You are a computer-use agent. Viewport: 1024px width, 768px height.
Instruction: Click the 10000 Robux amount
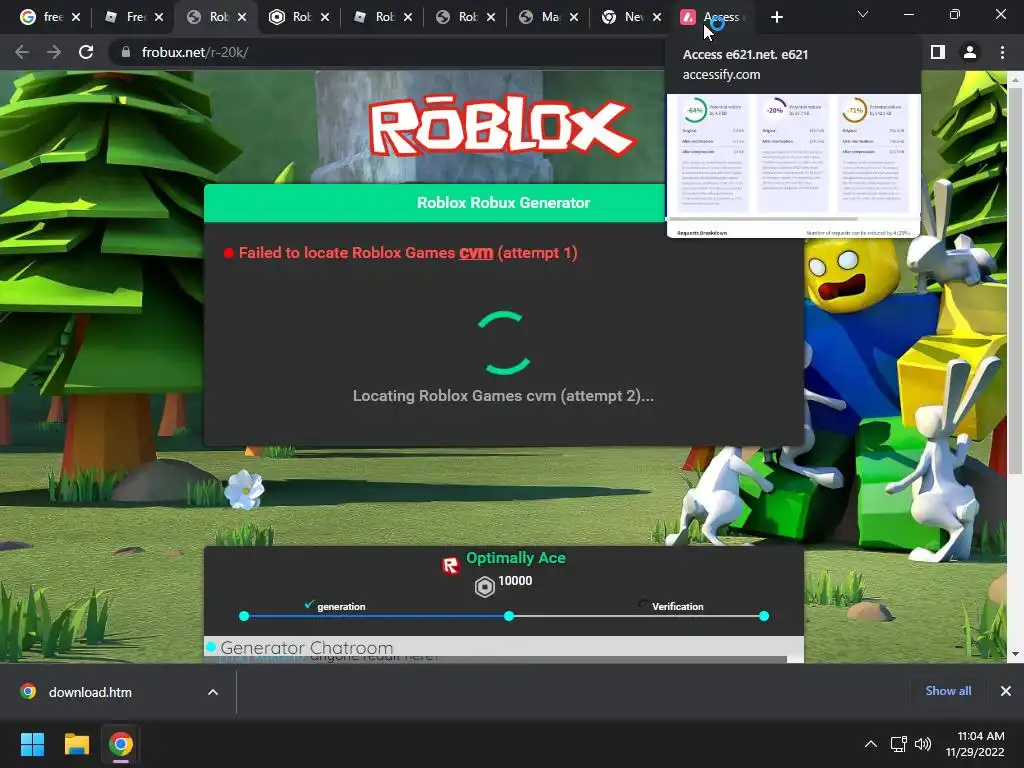[515, 581]
